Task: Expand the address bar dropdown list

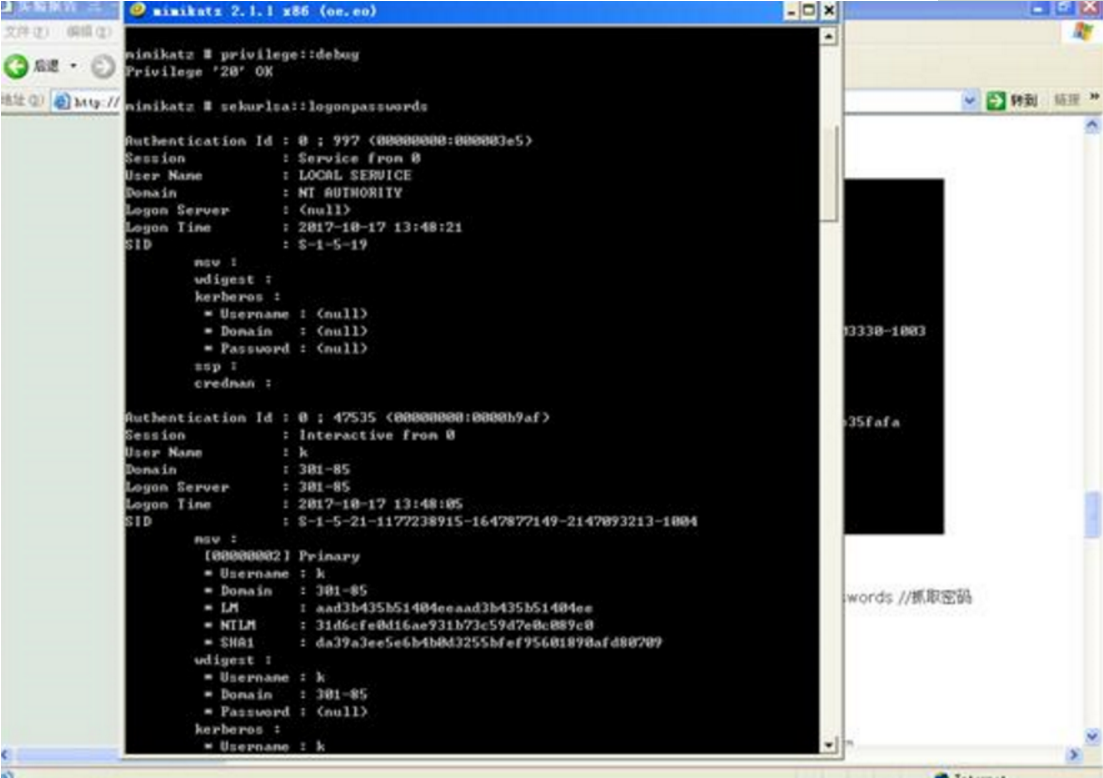Action: [969, 101]
